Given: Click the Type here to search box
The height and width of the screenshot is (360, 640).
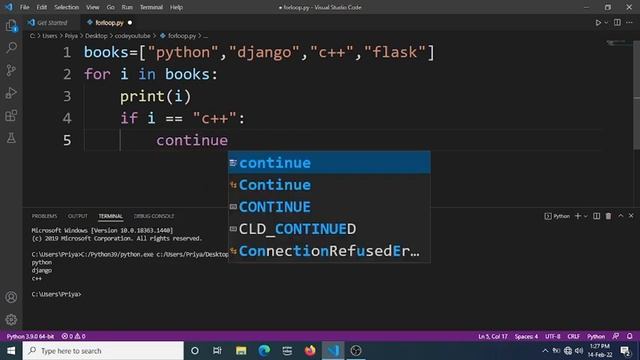Looking at the screenshot, I should (103, 351).
